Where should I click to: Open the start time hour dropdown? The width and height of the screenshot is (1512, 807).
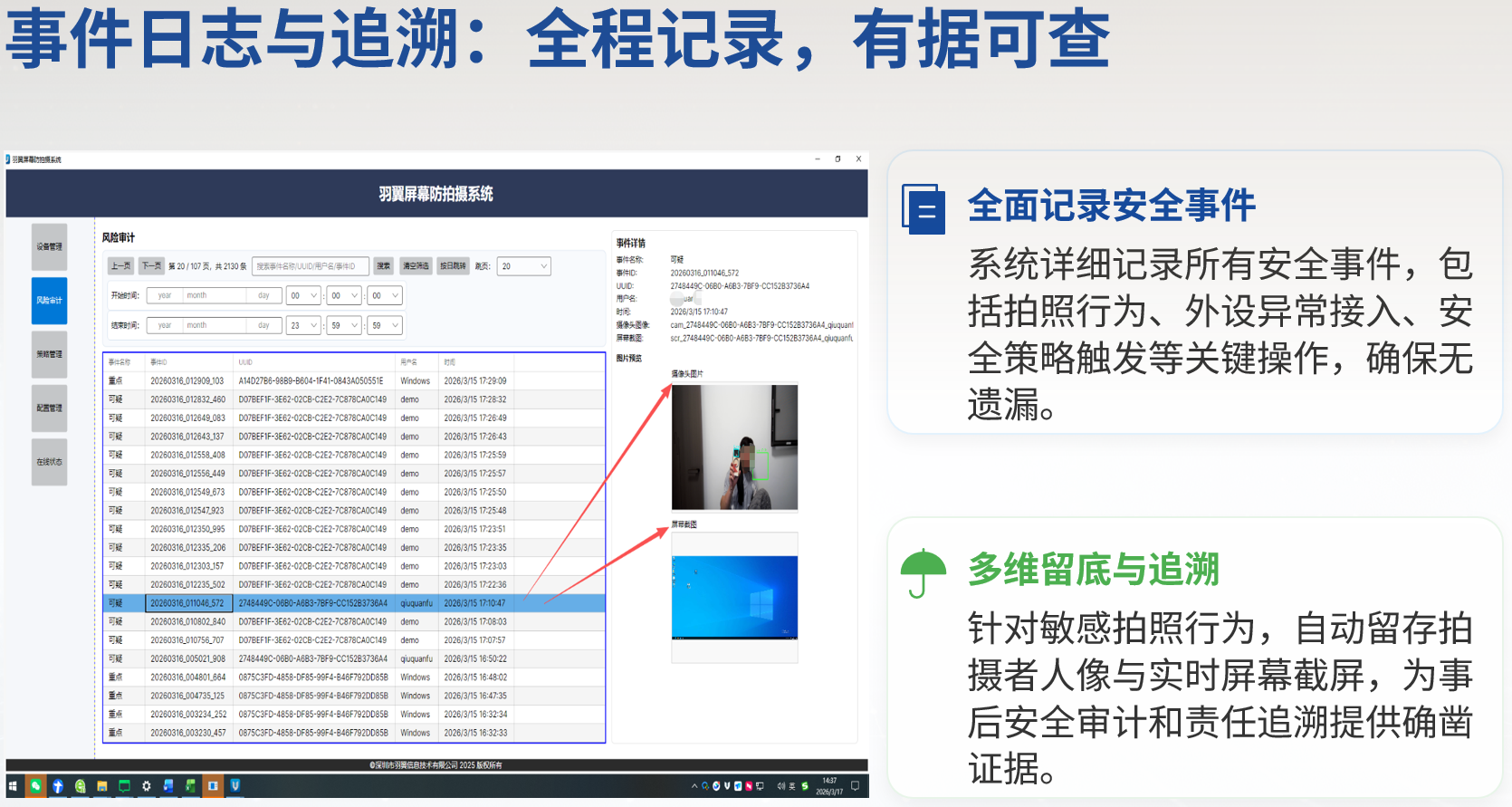click(303, 295)
